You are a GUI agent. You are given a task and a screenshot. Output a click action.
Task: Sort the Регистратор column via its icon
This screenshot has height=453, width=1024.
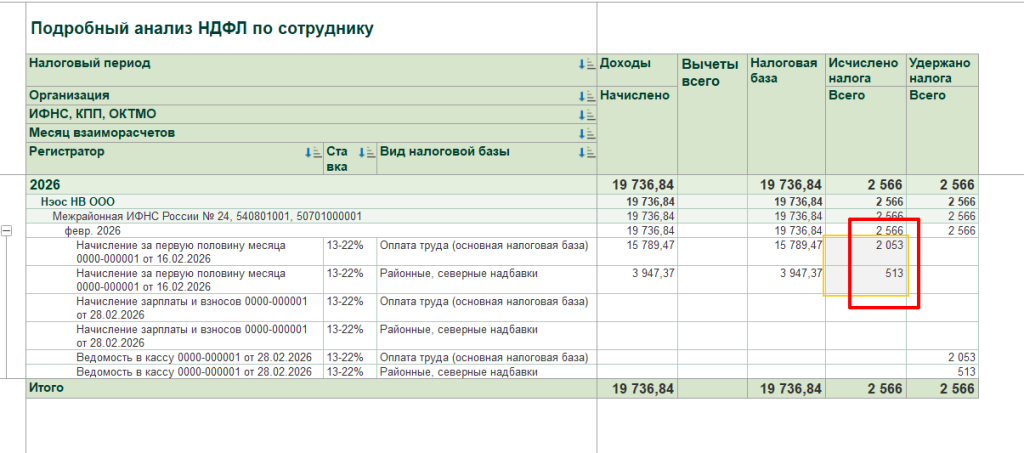tap(314, 152)
